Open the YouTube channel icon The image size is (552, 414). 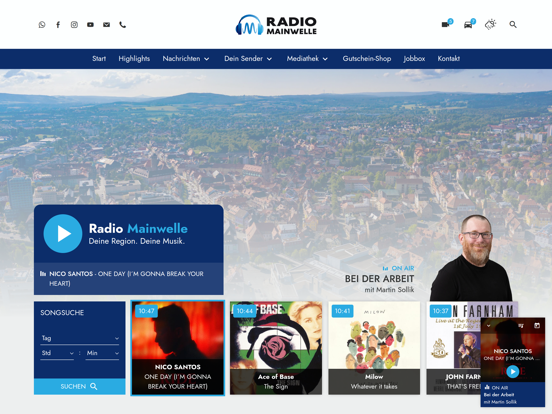pyautogui.click(x=90, y=25)
